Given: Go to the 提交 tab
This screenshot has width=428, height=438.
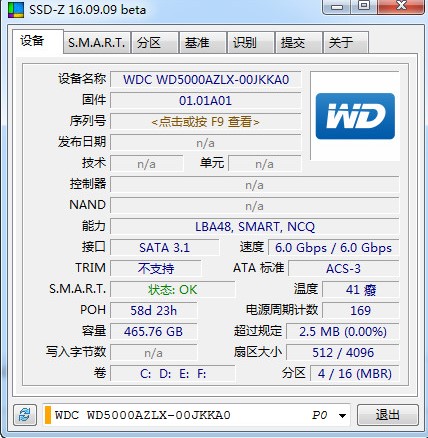Looking at the screenshot, I should coord(299,42).
